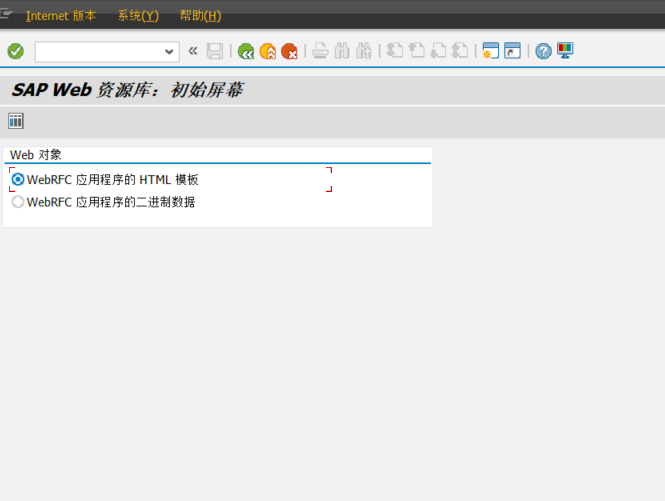Screen dimensions: 665x501
Task: Select WebRFC 应用程序的 HTML 模板 radio button
Action: coord(18,180)
